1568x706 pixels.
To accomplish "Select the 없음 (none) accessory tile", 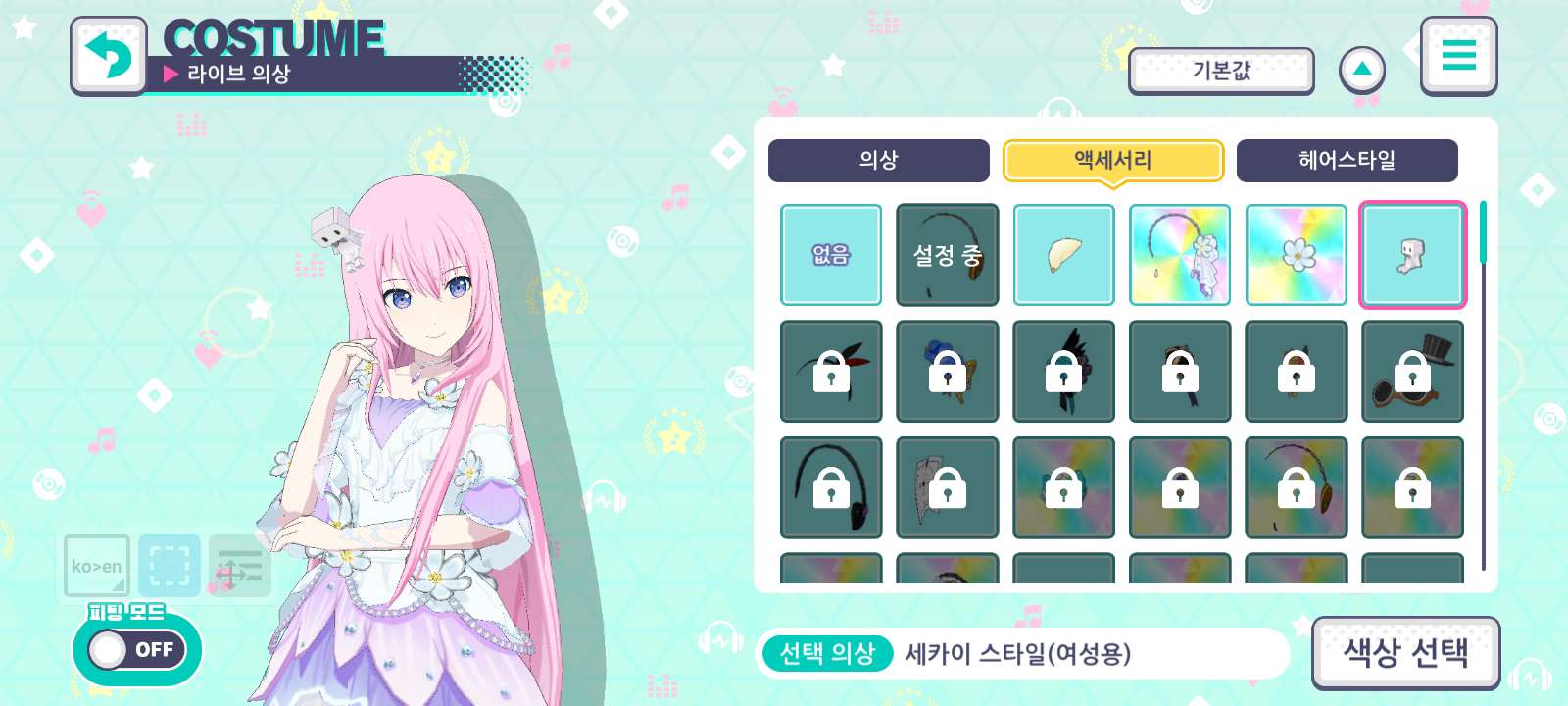I will click(x=831, y=255).
